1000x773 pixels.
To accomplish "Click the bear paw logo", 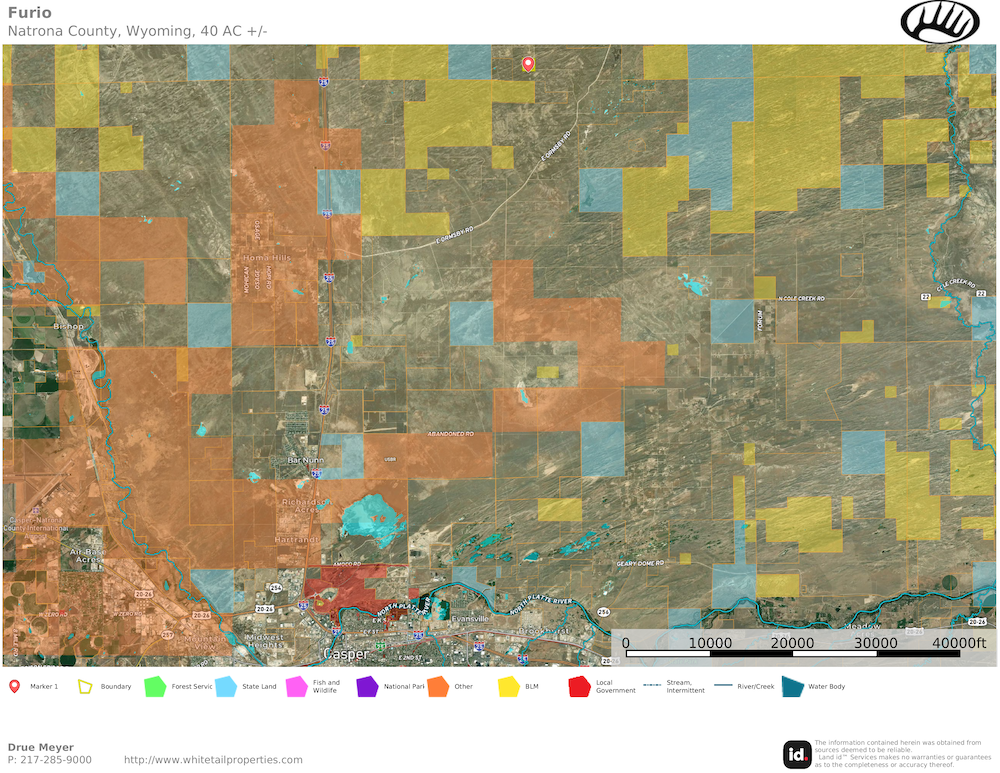I will [x=941, y=21].
